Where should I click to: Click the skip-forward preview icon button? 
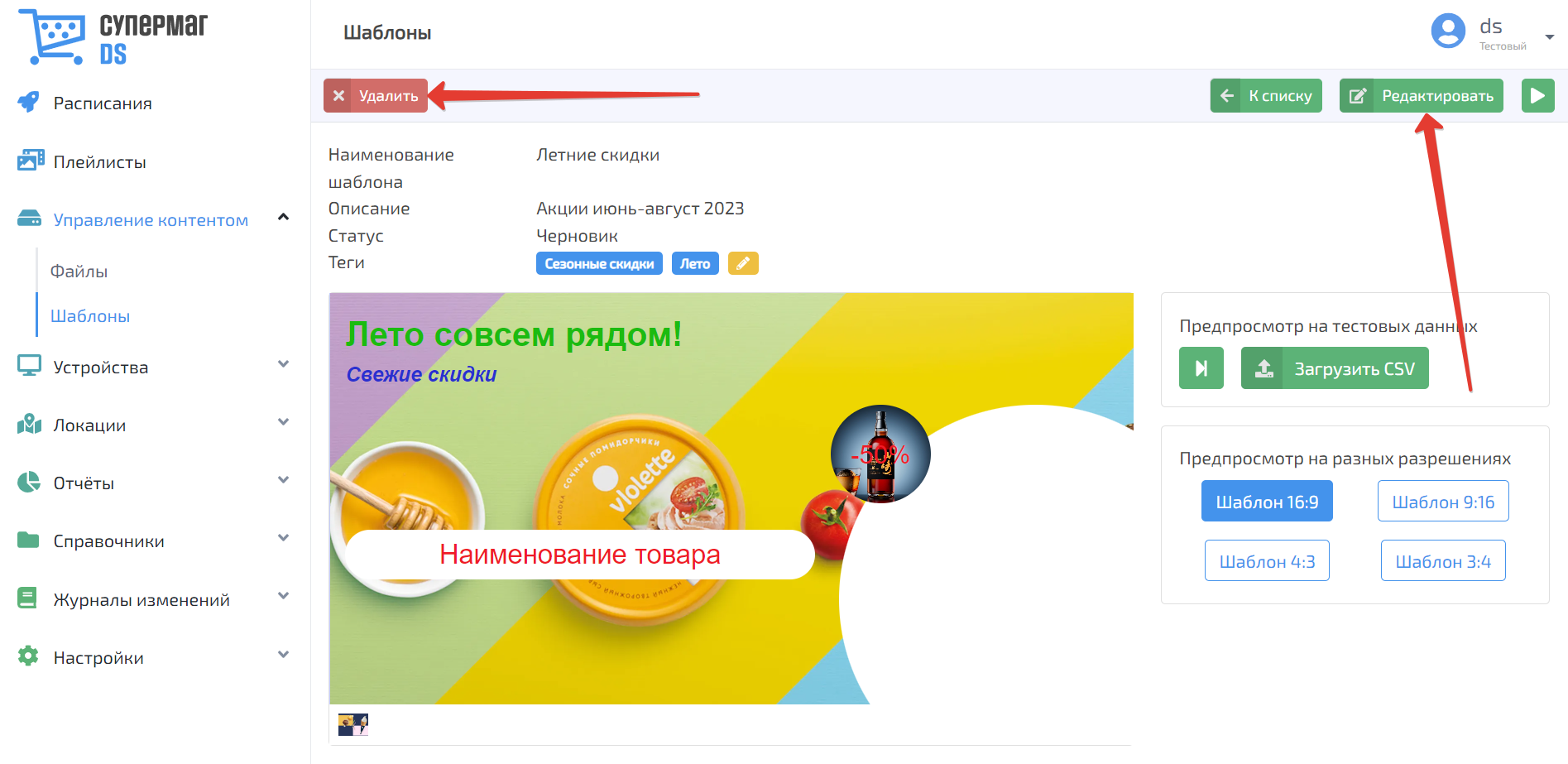pyautogui.click(x=1201, y=368)
